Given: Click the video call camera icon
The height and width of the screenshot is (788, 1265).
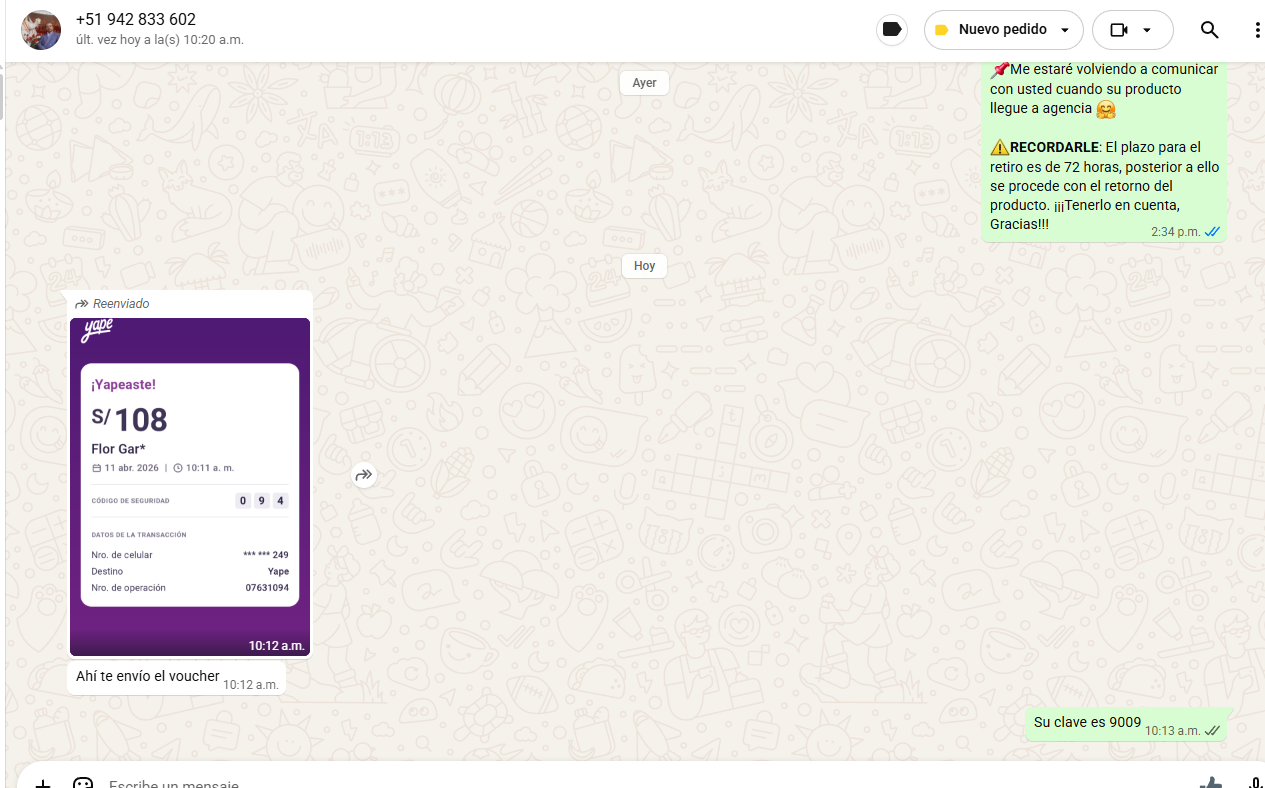Looking at the screenshot, I should [x=1119, y=30].
